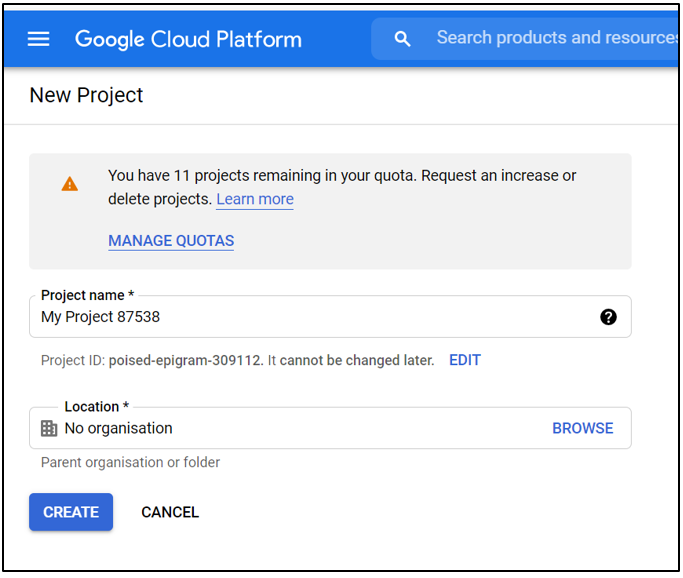Open the MANAGE QUOTAS link
Image resolution: width=683 pixels, height=578 pixels.
(171, 241)
